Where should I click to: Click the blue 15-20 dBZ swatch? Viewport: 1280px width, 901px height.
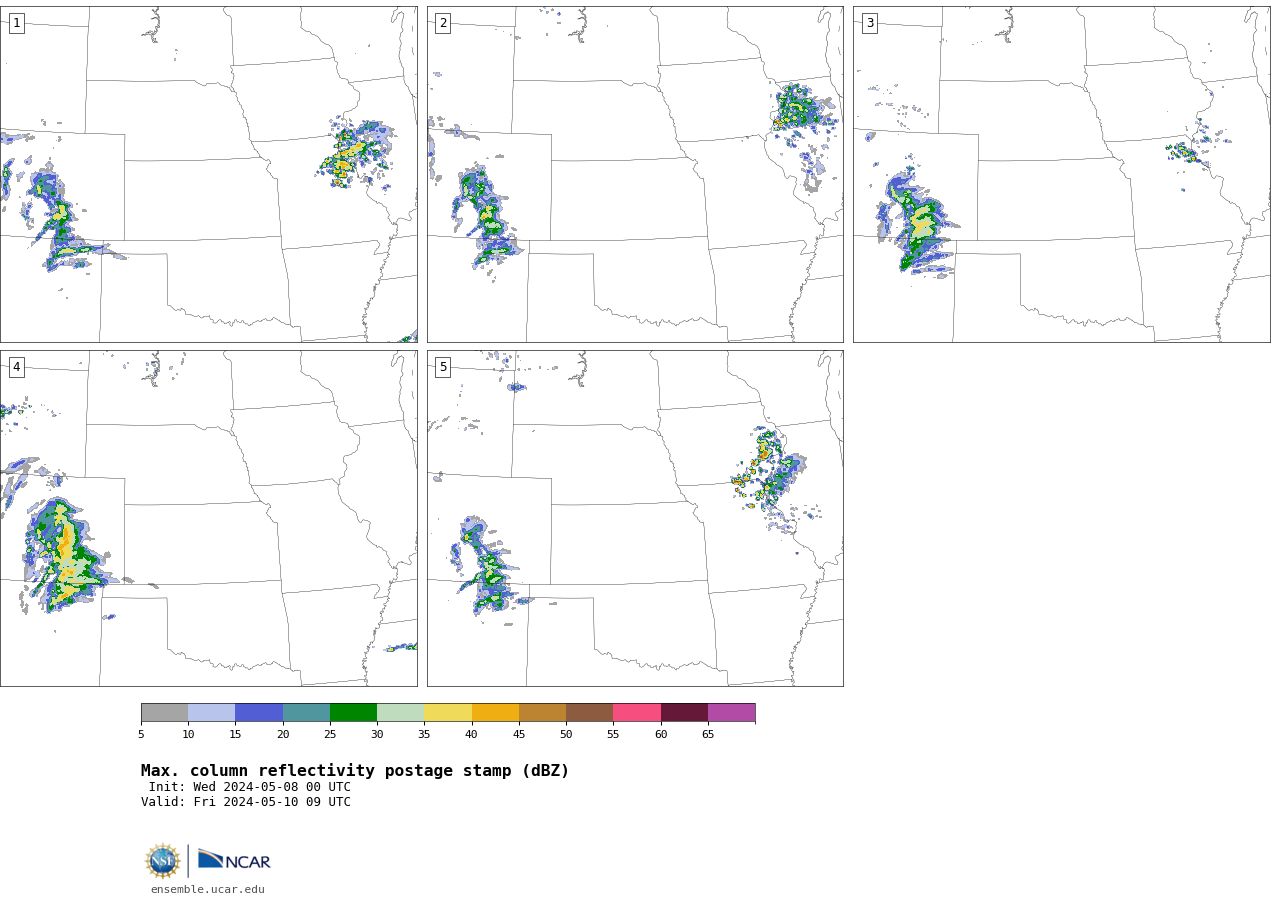(259, 712)
